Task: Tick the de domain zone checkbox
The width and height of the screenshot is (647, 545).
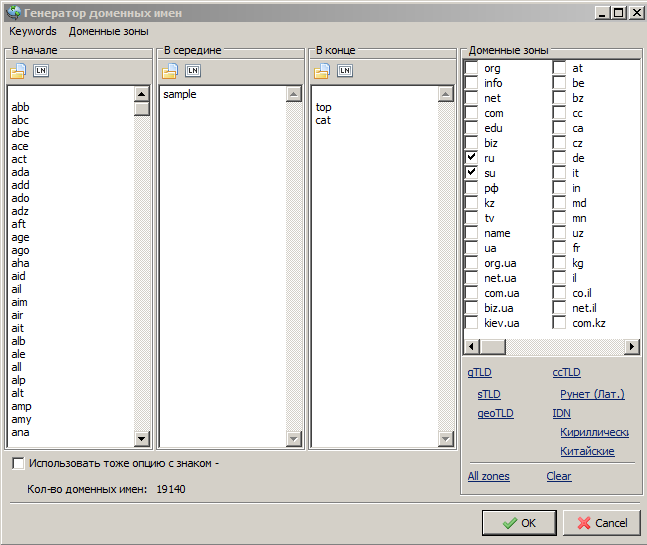Action: (x=559, y=158)
